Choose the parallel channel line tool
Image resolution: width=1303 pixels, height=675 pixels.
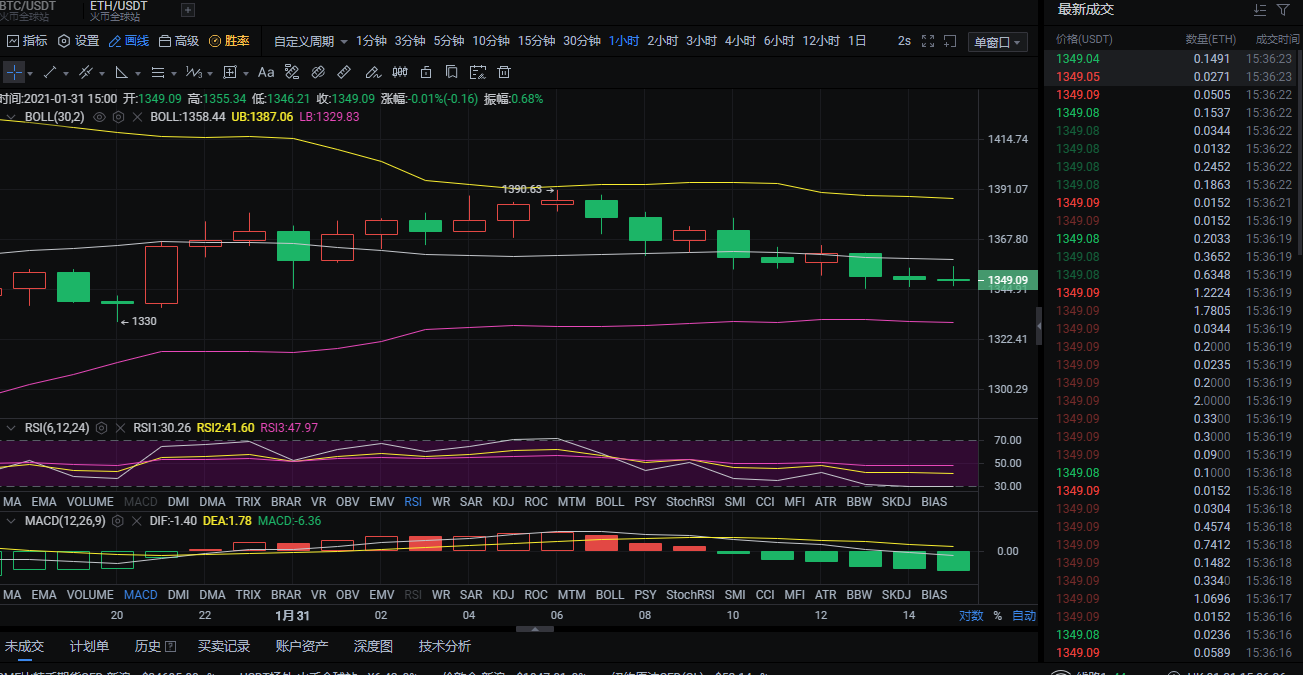click(86, 72)
